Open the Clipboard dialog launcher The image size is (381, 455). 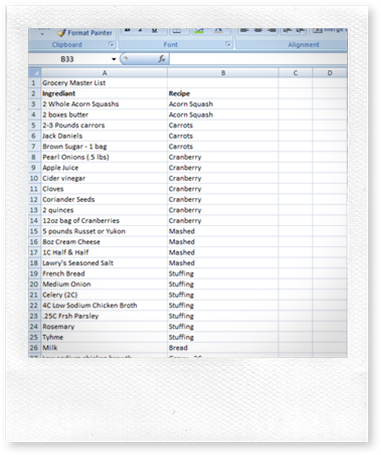(x=111, y=44)
